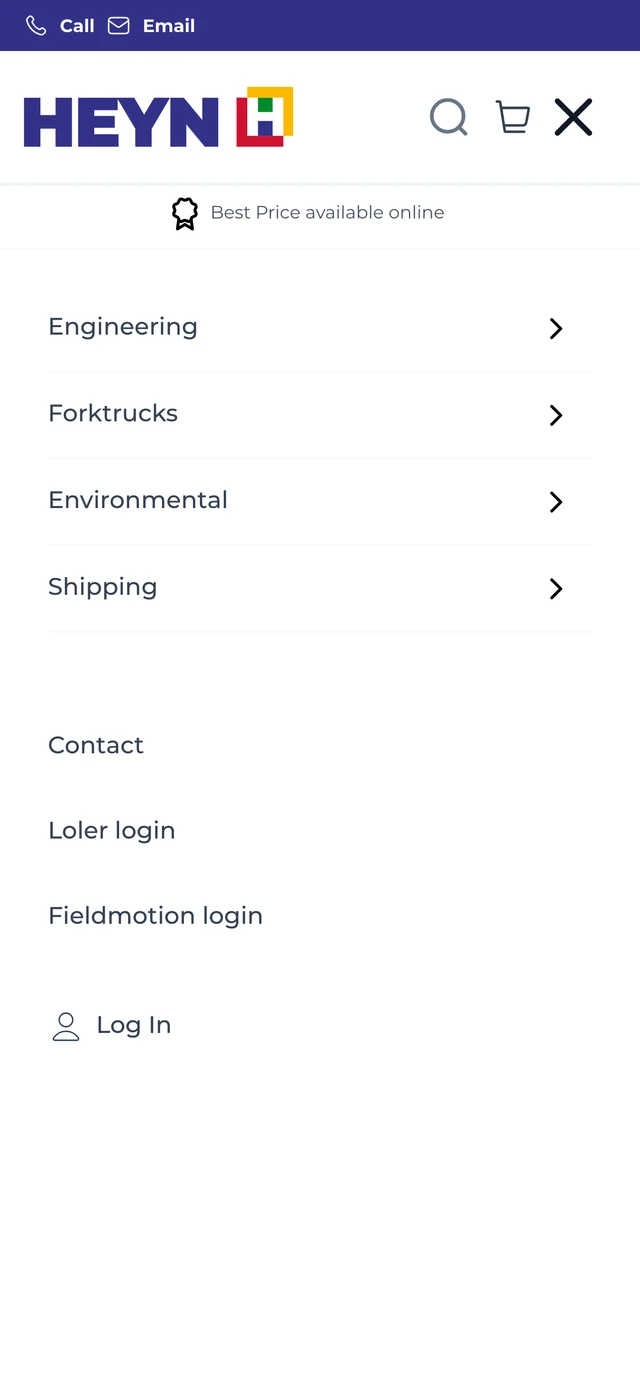Click the phone icon in the top bar
This screenshot has width=640, height=1385.
(x=36, y=26)
